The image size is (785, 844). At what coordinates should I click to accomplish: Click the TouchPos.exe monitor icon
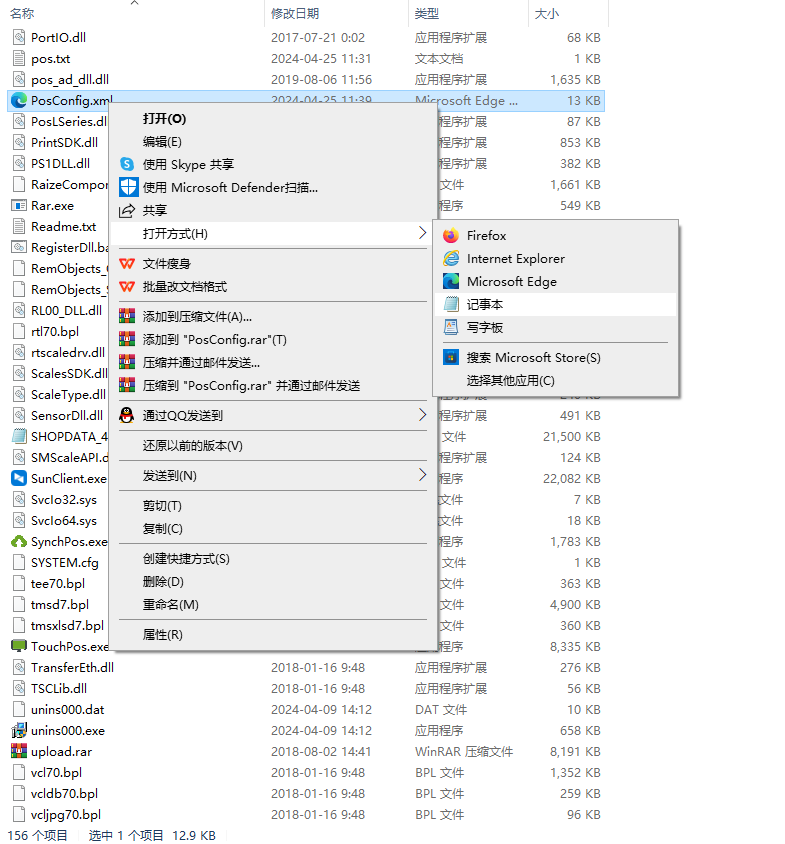(19, 646)
